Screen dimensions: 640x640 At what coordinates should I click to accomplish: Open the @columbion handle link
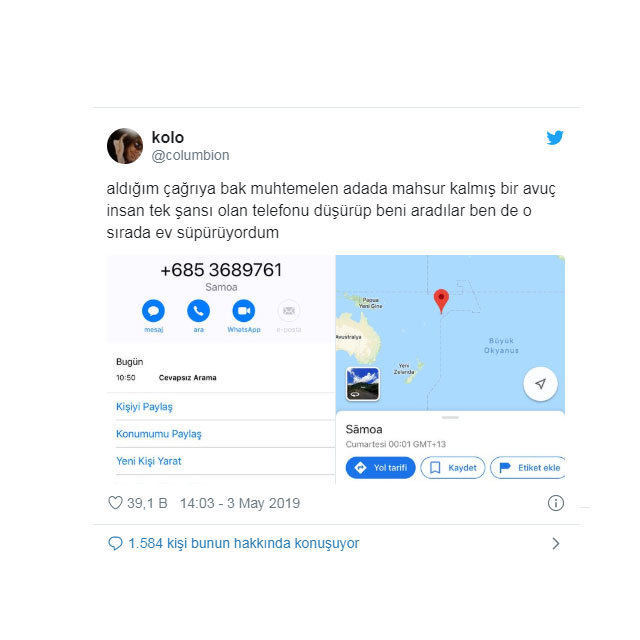190,156
